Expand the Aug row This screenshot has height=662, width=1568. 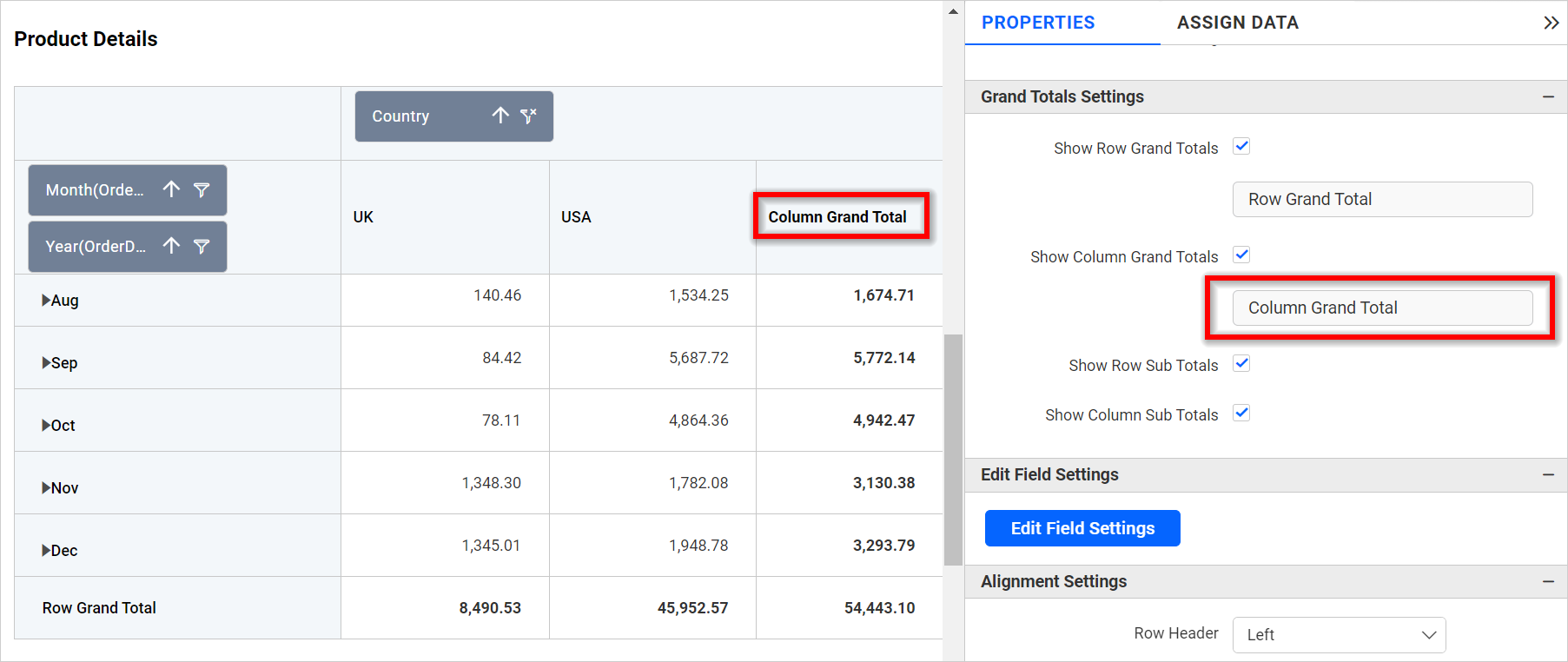point(46,301)
